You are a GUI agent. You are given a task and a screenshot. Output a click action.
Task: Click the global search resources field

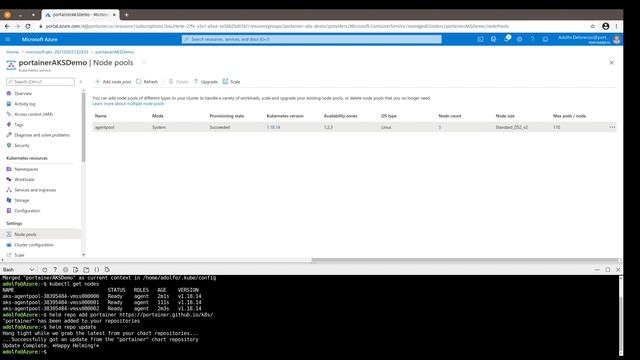pyautogui.click(x=311, y=39)
